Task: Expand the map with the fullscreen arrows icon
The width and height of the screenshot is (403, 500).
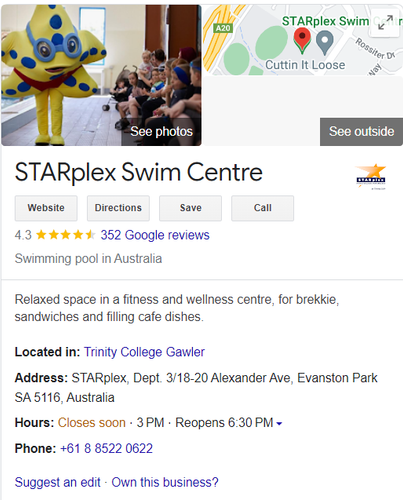Action: [385, 22]
